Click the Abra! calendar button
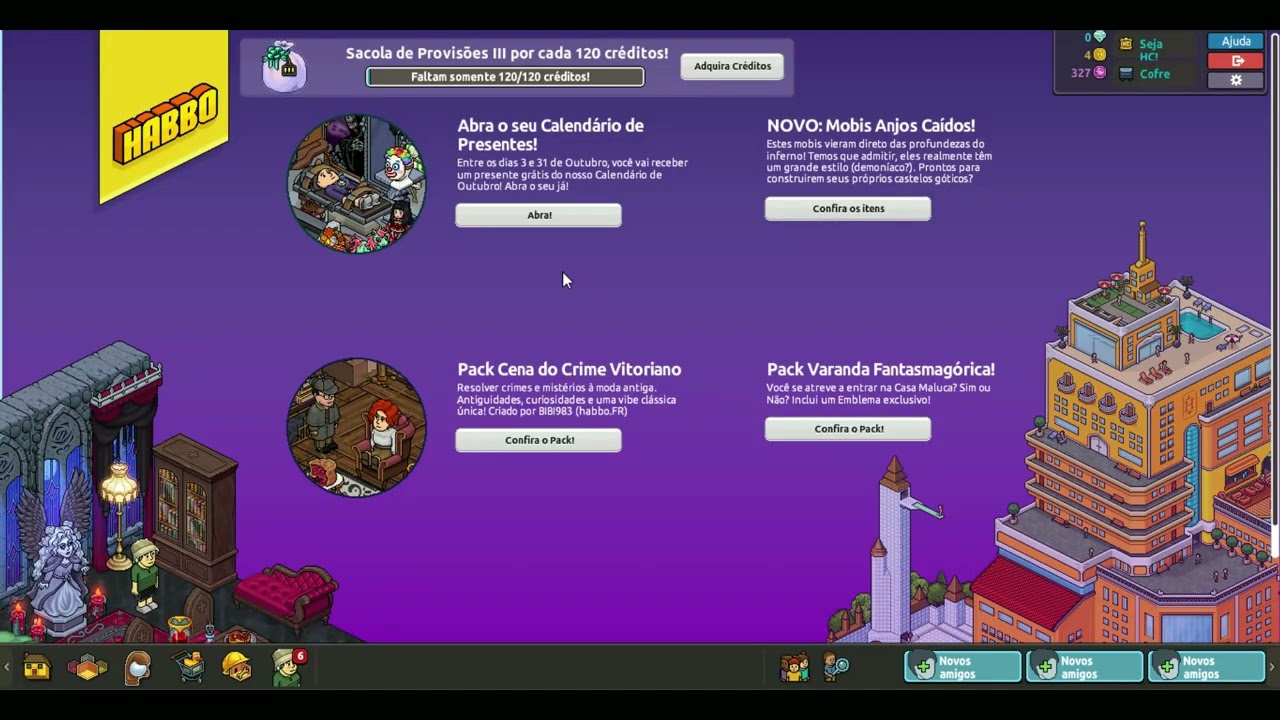1280x720 pixels. [x=538, y=215]
